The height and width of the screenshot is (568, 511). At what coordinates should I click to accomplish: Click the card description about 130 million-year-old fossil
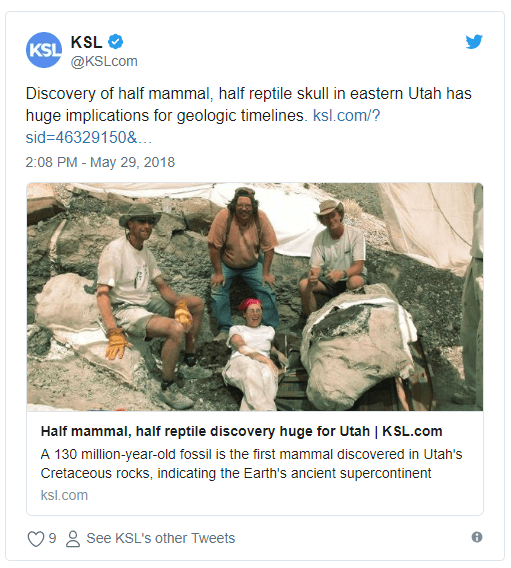click(251, 464)
